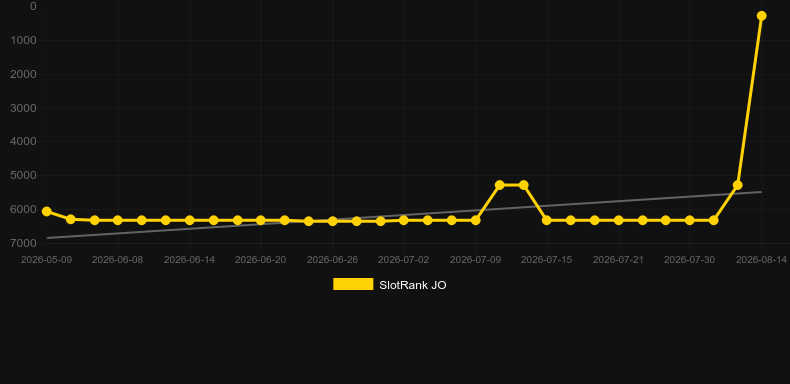This screenshot has height=384, width=790.
Task: Click the data point above 2026-06-08
Action: (117, 220)
